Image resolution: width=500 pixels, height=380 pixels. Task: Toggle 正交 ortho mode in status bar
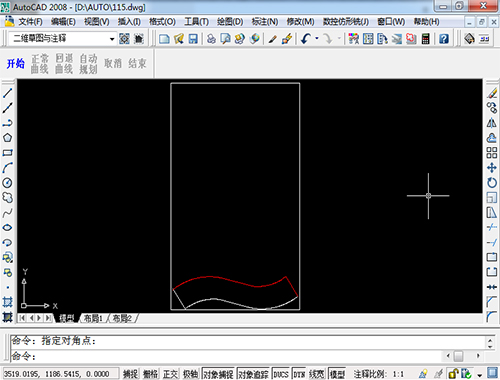[x=170, y=374]
